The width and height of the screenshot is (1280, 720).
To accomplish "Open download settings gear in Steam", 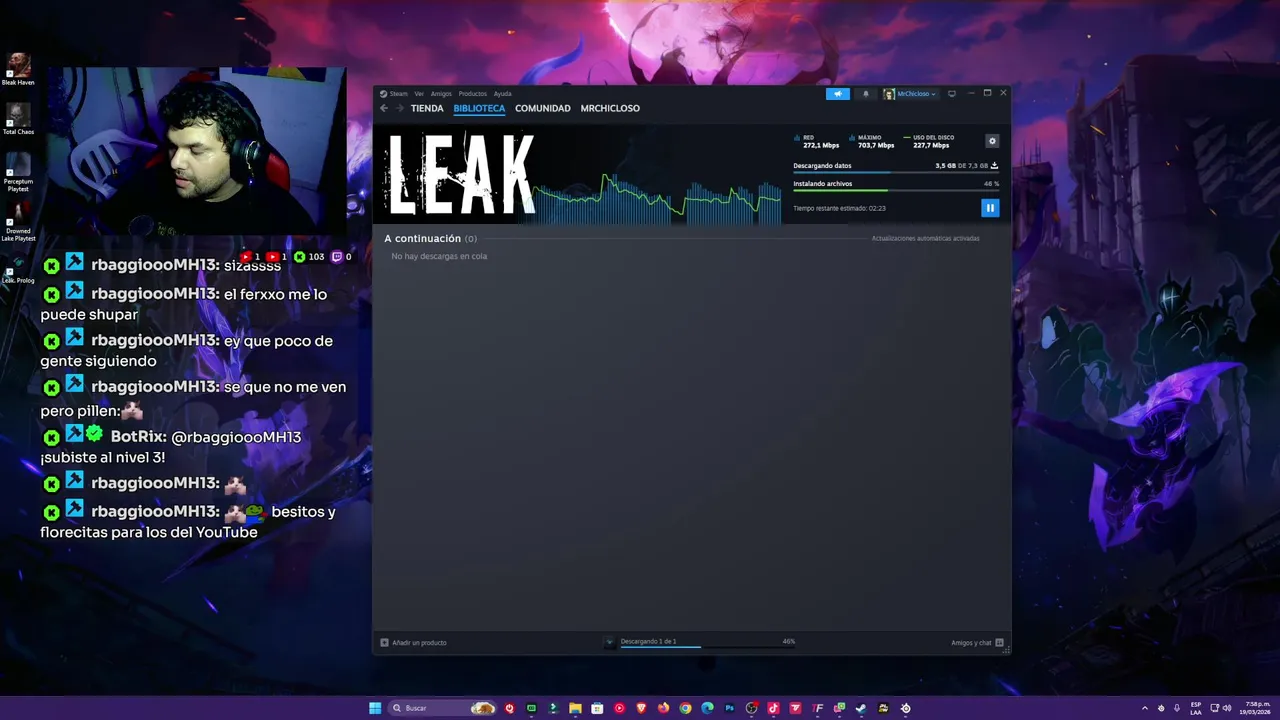I will pos(992,141).
